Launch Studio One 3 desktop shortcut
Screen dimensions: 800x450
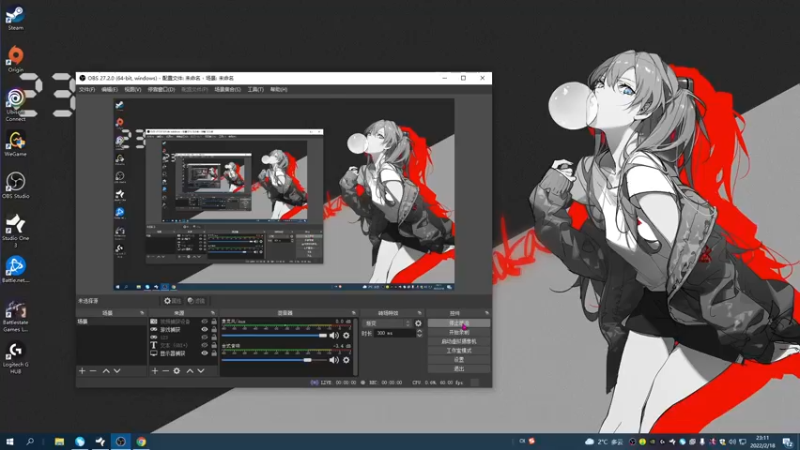pos(15,231)
